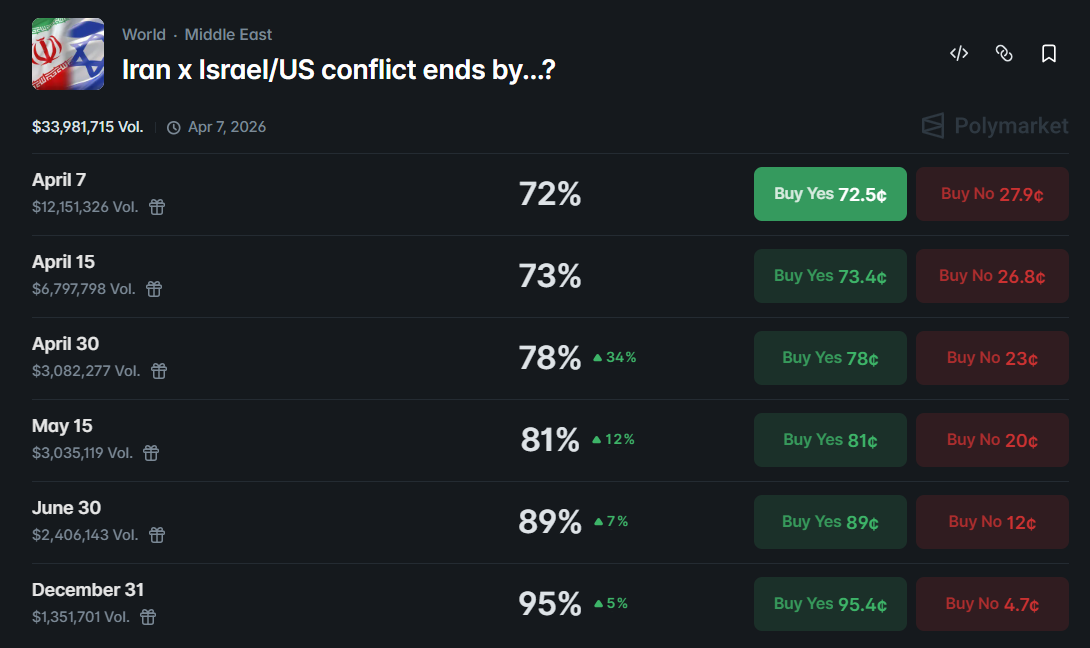Screen dimensions: 1090x648
Task: Bookmark this market
Action: point(1049,54)
